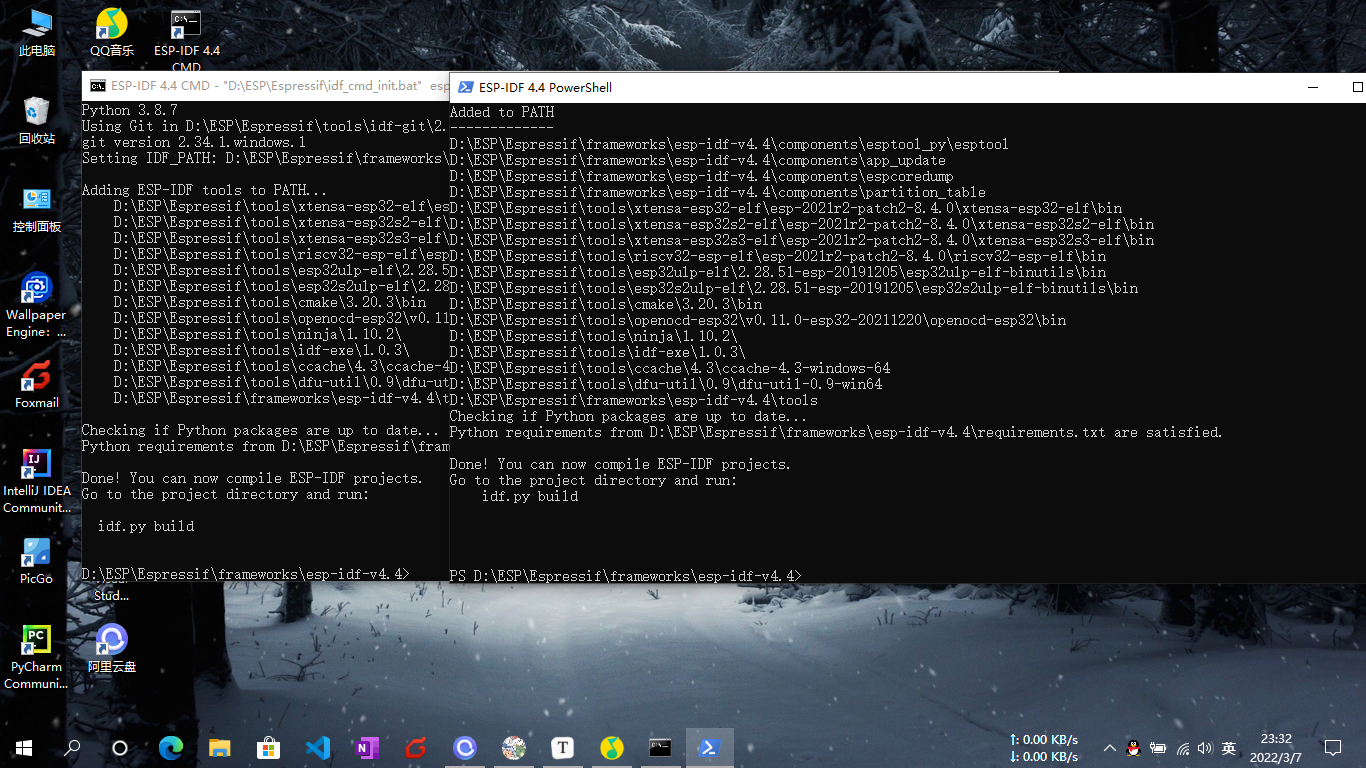Minimize the ESP-IDF 4.4 PowerShell window

(x=1312, y=87)
